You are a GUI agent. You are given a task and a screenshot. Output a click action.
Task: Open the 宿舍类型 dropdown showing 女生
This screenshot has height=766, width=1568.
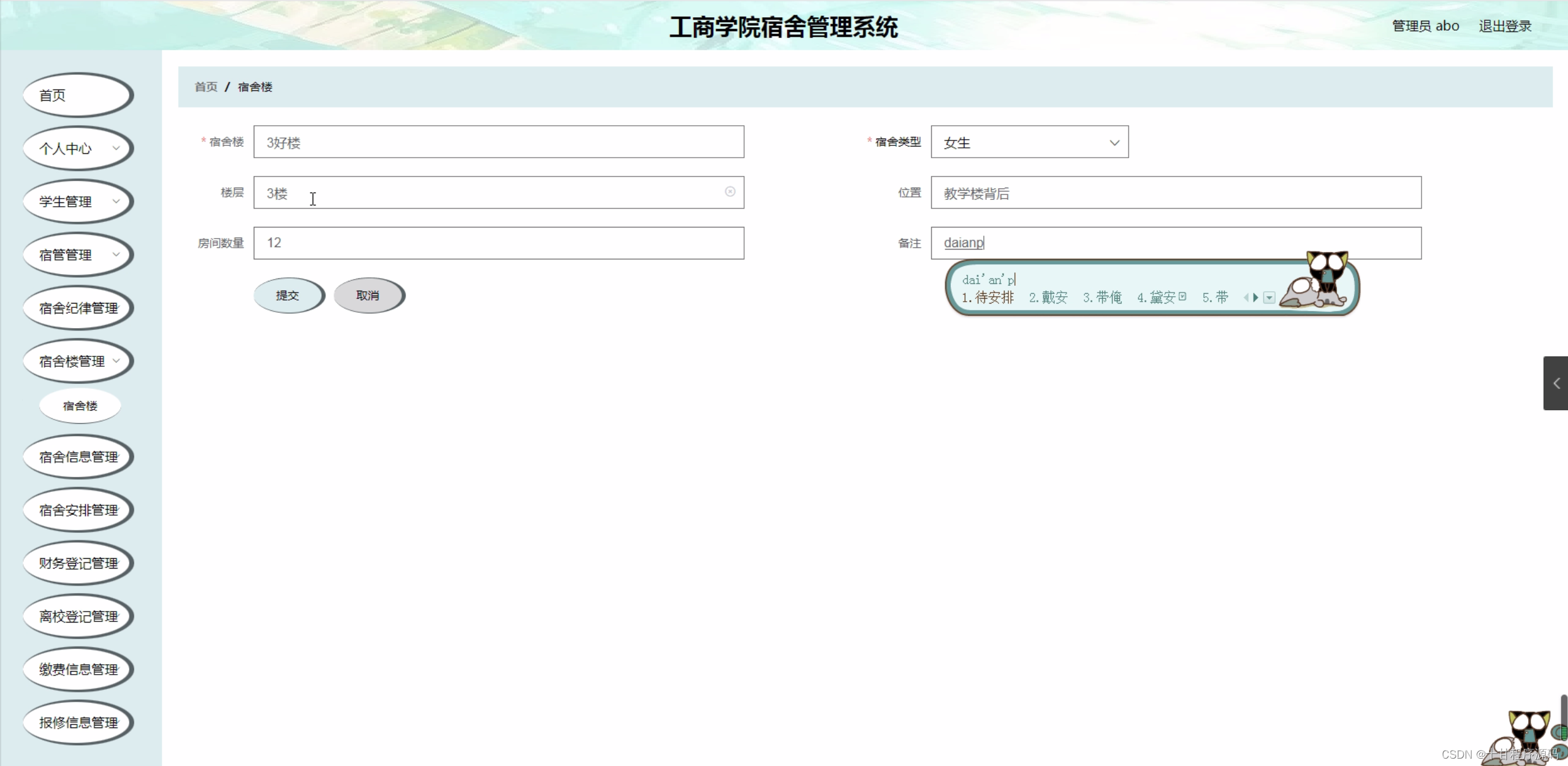pyautogui.click(x=1029, y=142)
